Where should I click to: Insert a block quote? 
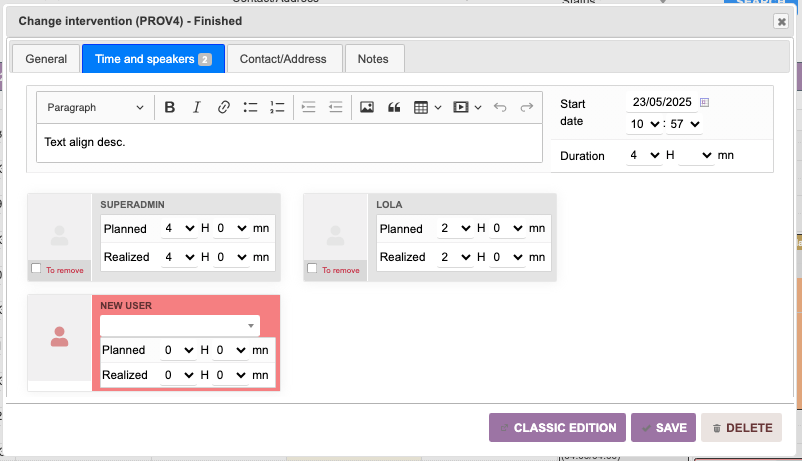click(393, 107)
